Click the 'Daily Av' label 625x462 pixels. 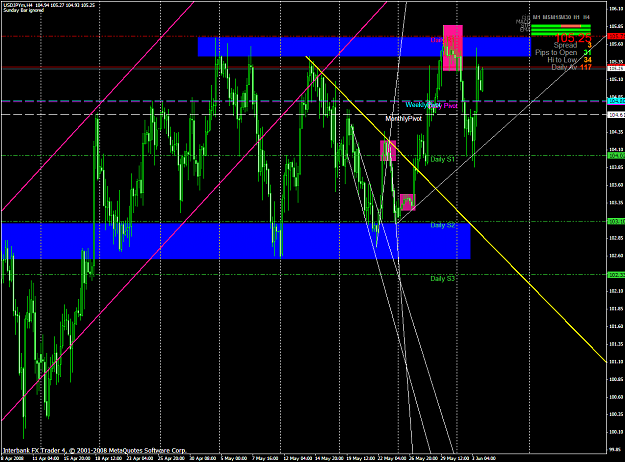click(564, 67)
